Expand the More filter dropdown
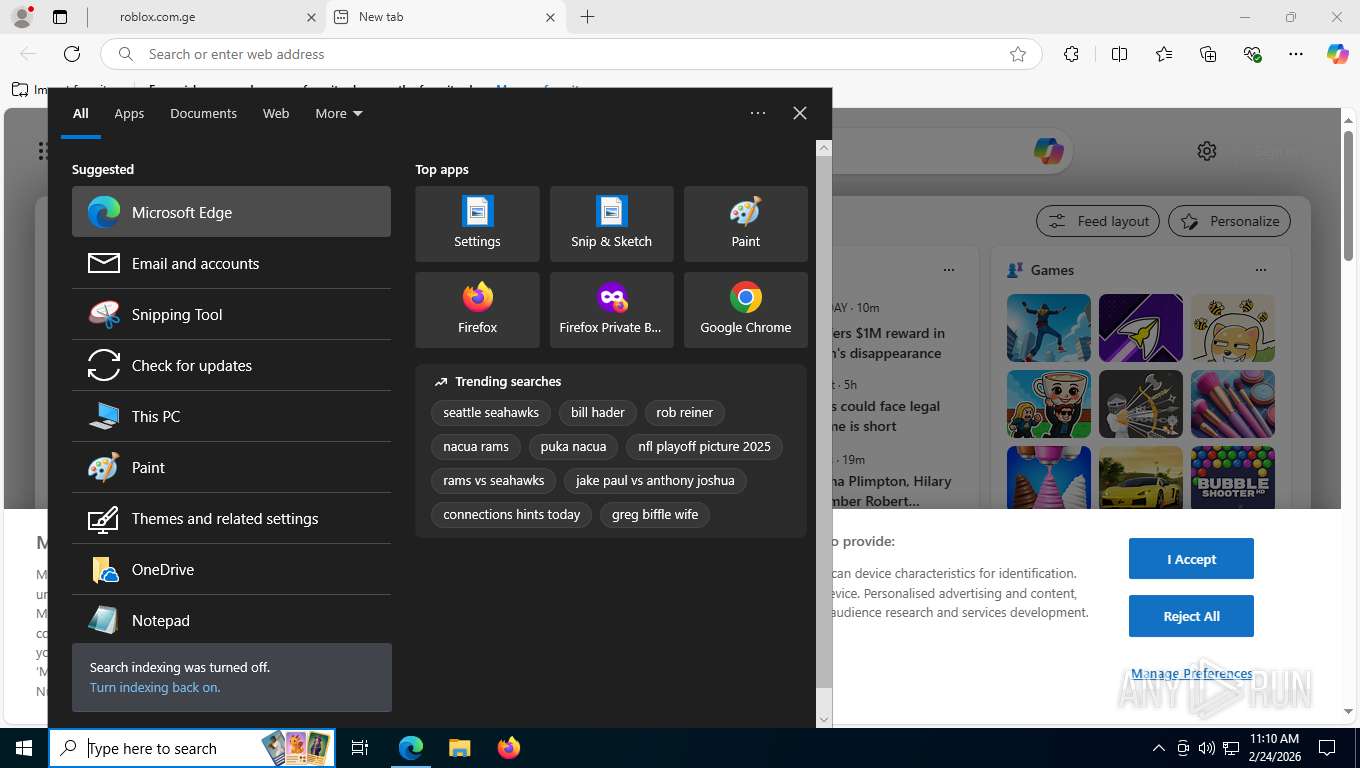The height and width of the screenshot is (768, 1360). click(339, 113)
